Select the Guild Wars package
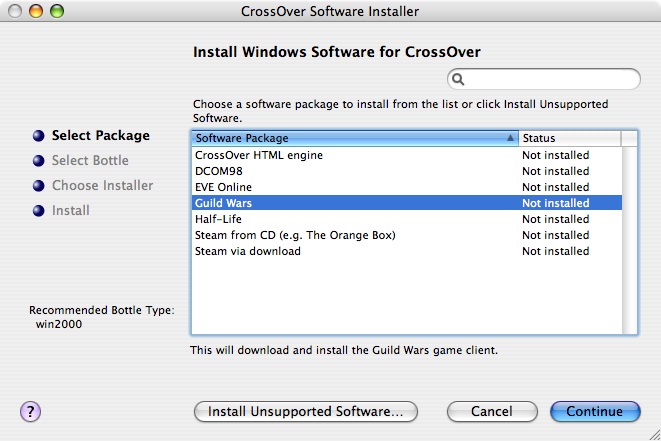The image size is (661, 441). coord(407,203)
